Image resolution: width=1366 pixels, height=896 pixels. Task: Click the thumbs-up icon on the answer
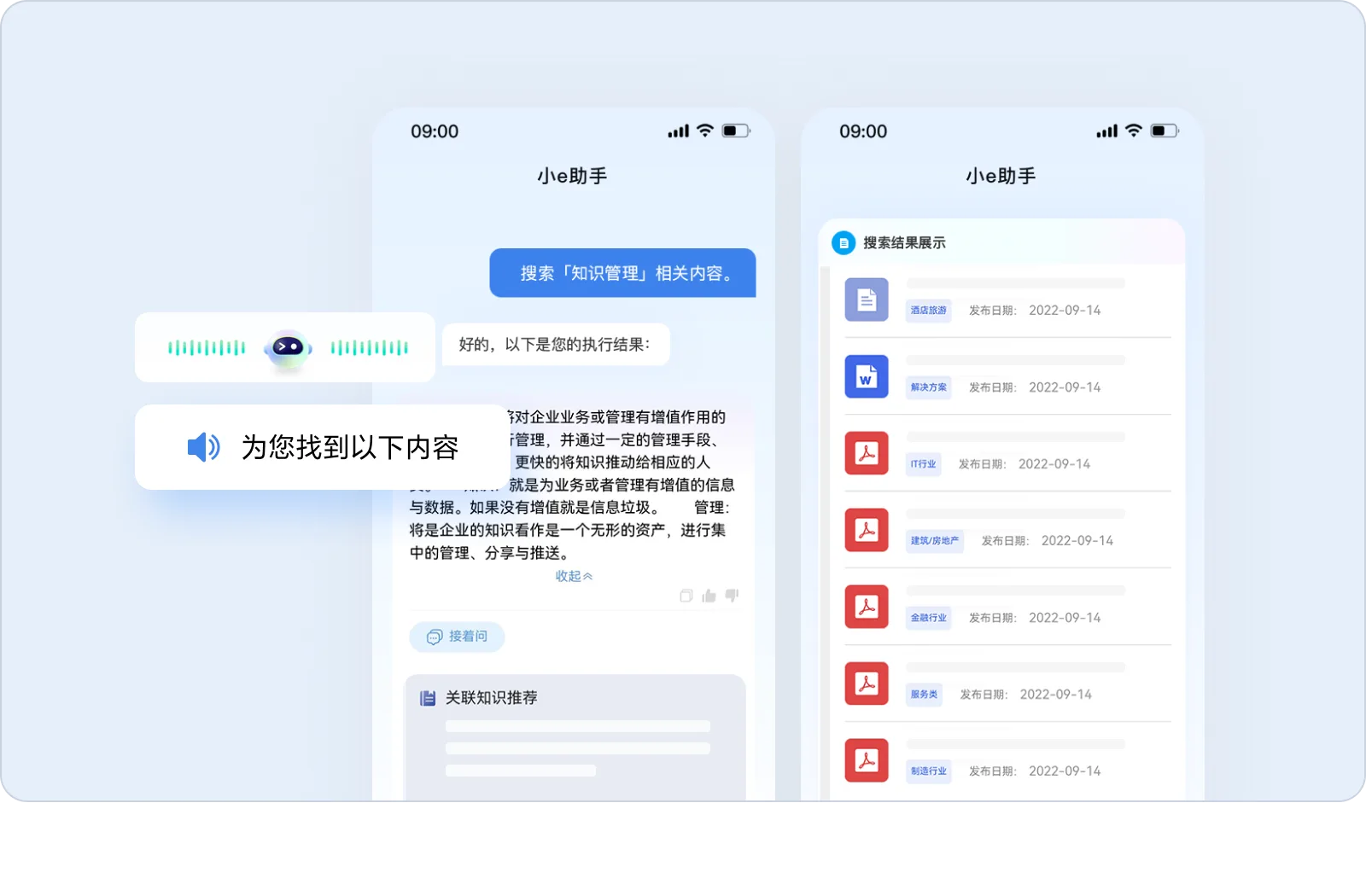tap(709, 596)
